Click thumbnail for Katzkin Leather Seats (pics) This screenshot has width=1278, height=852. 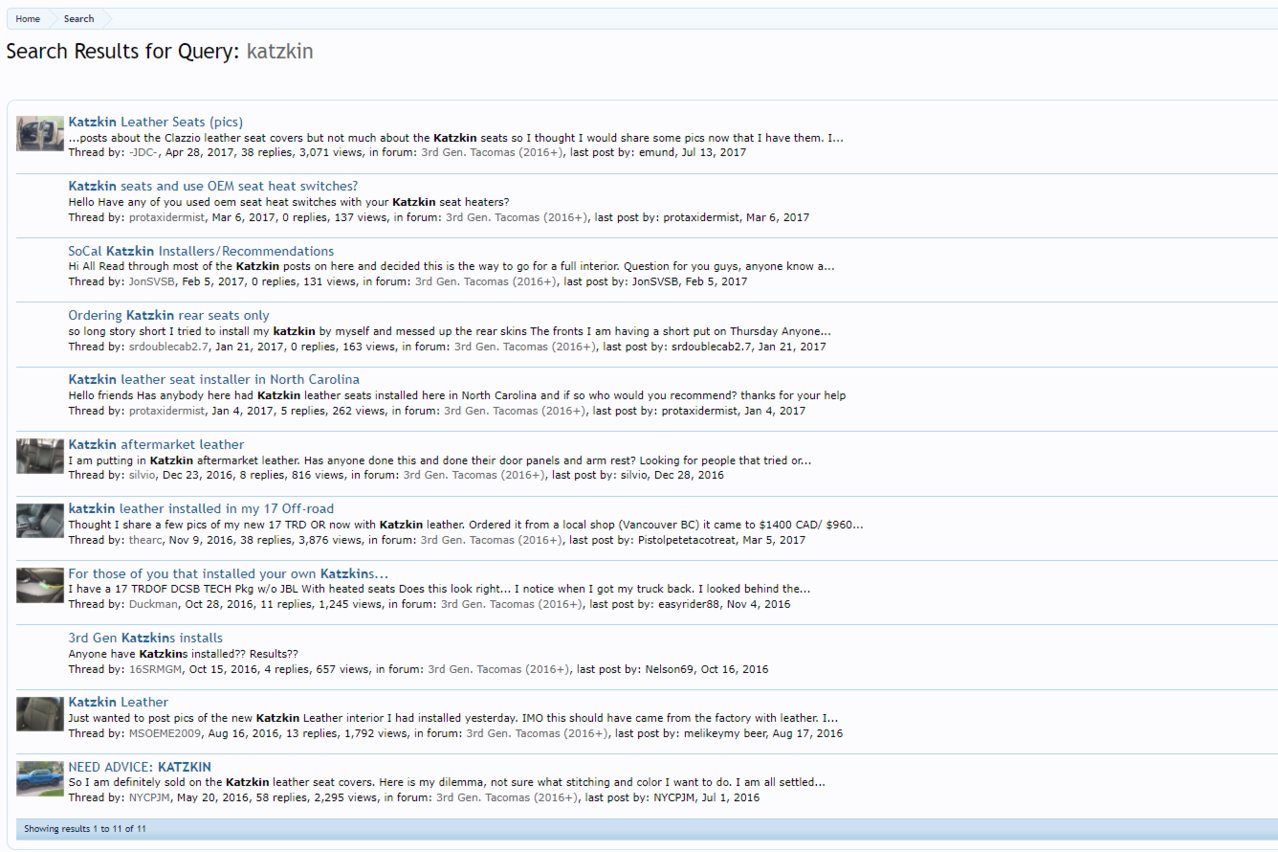pyautogui.click(x=40, y=134)
